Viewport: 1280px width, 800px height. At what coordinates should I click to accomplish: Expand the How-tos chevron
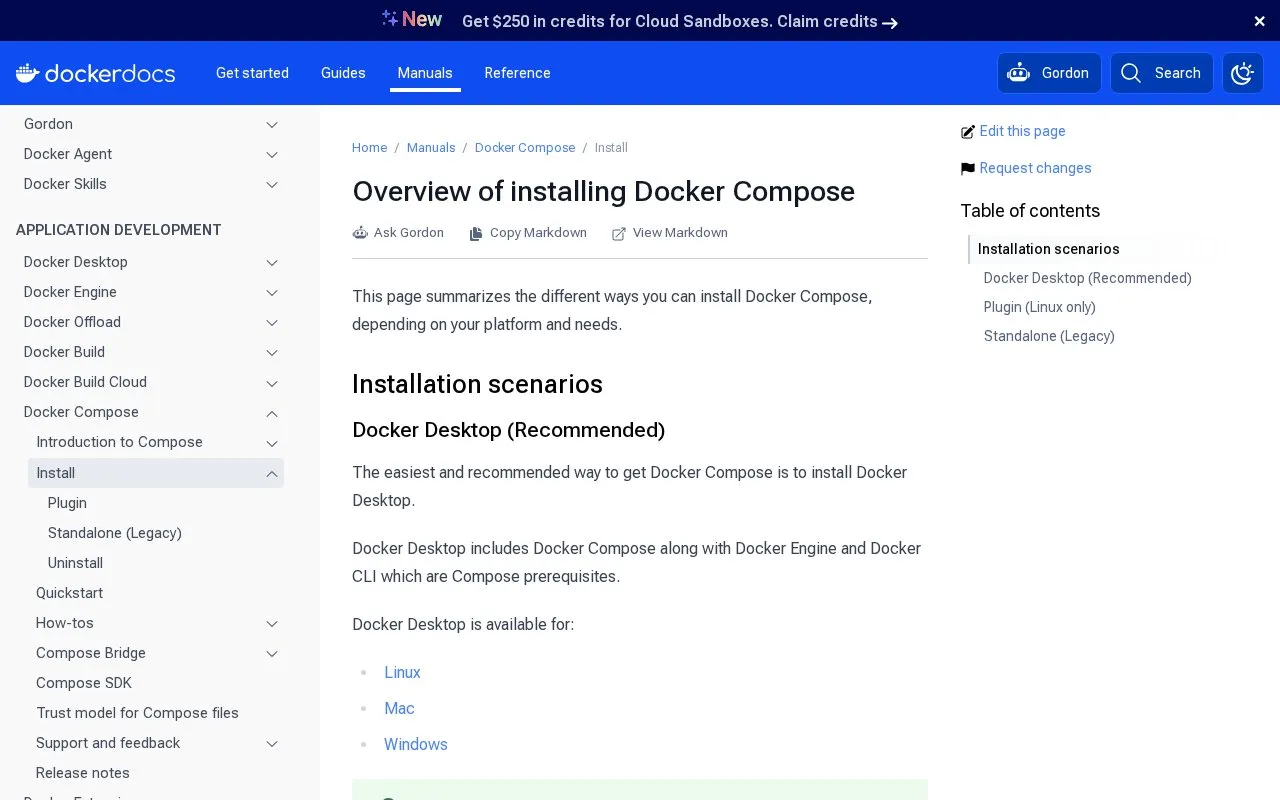[x=272, y=624]
